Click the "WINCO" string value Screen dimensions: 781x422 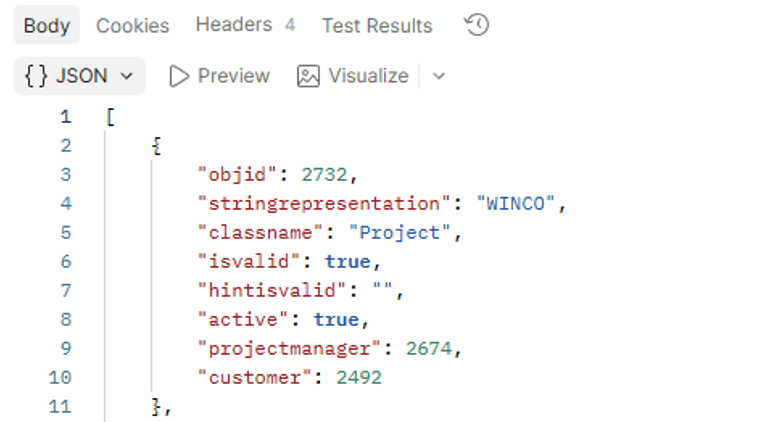tap(516, 203)
